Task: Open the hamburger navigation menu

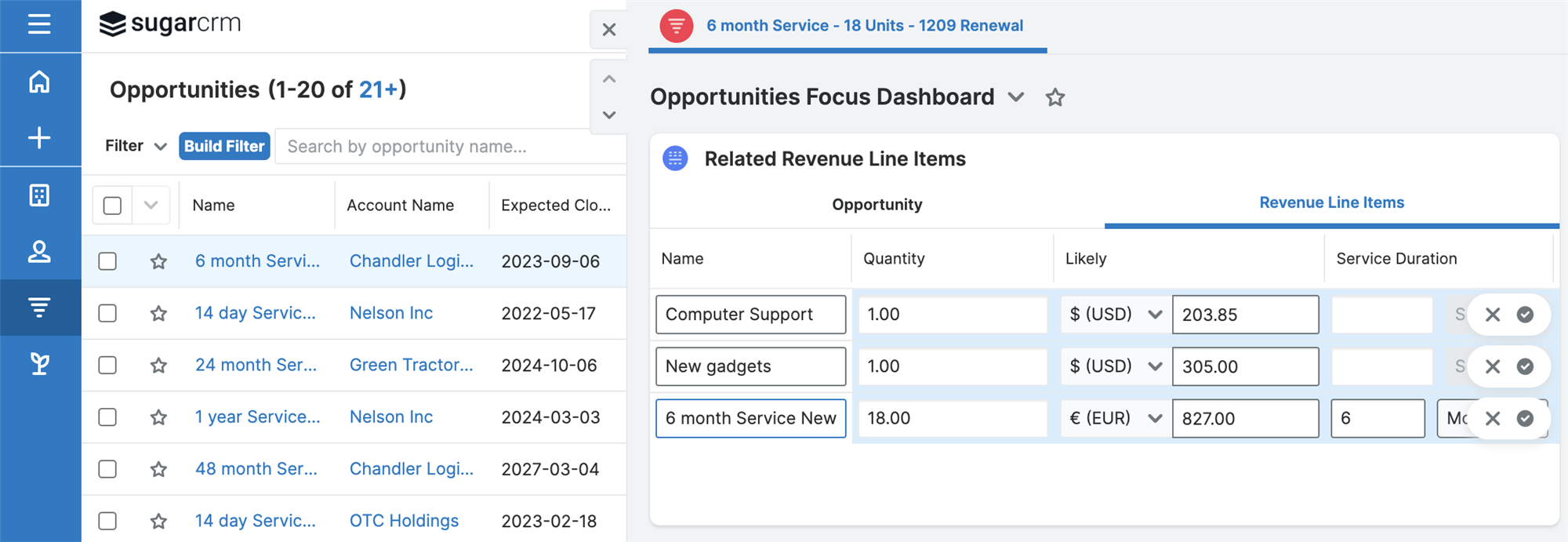Action: 39,25
